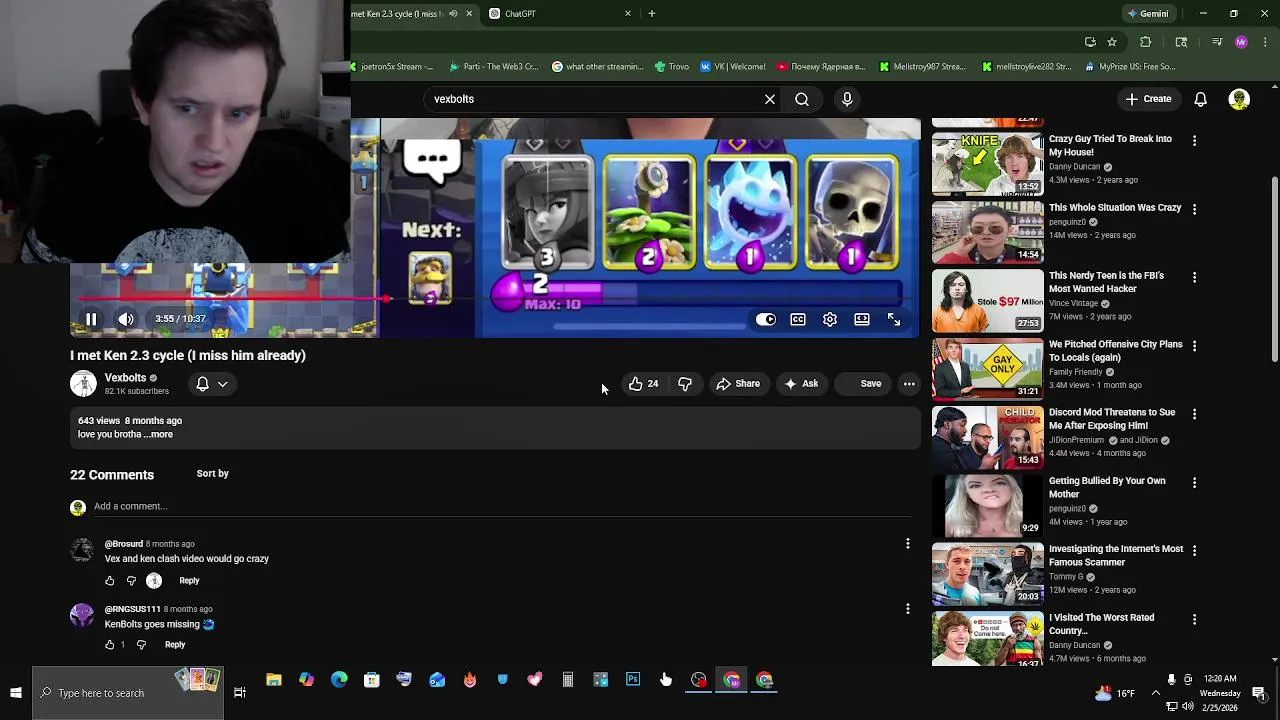This screenshot has height=720, width=1280.
Task: Toggle the autoplay switch in the player
Action: (x=765, y=319)
